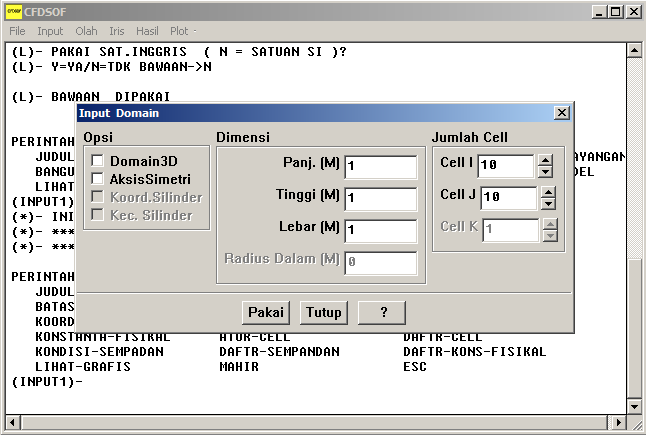646x435 pixels.
Task: Open the Input menu
Action: click(x=50, y=31)
